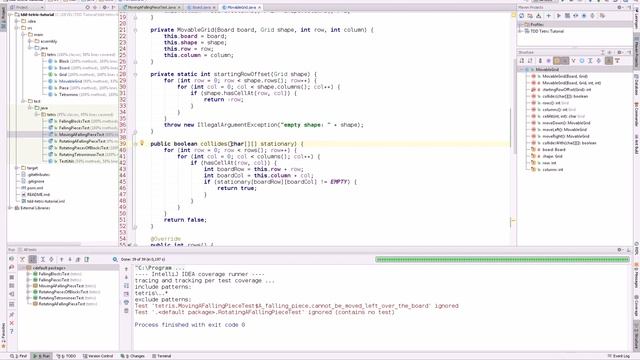The height and width of the screenshot is (360, 640).
Task: Expand the assembly folder
Action: pyautogui.click(x=30, y=41)
